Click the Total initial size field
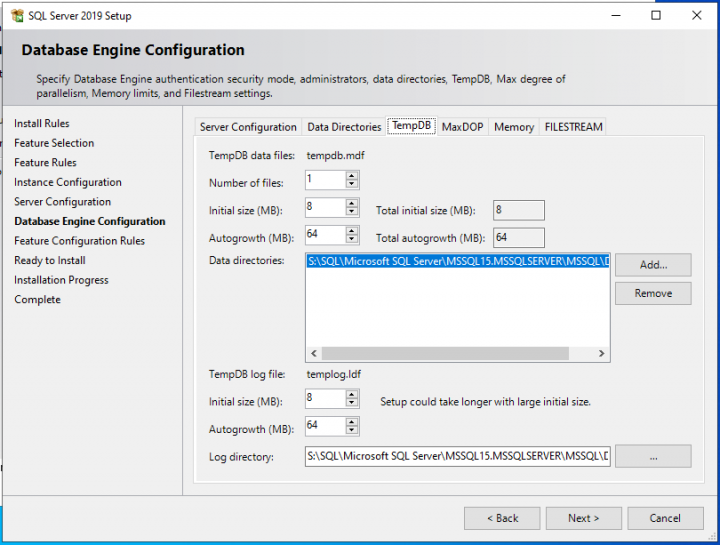Screen dimensions: 720x545 [519, 210]
